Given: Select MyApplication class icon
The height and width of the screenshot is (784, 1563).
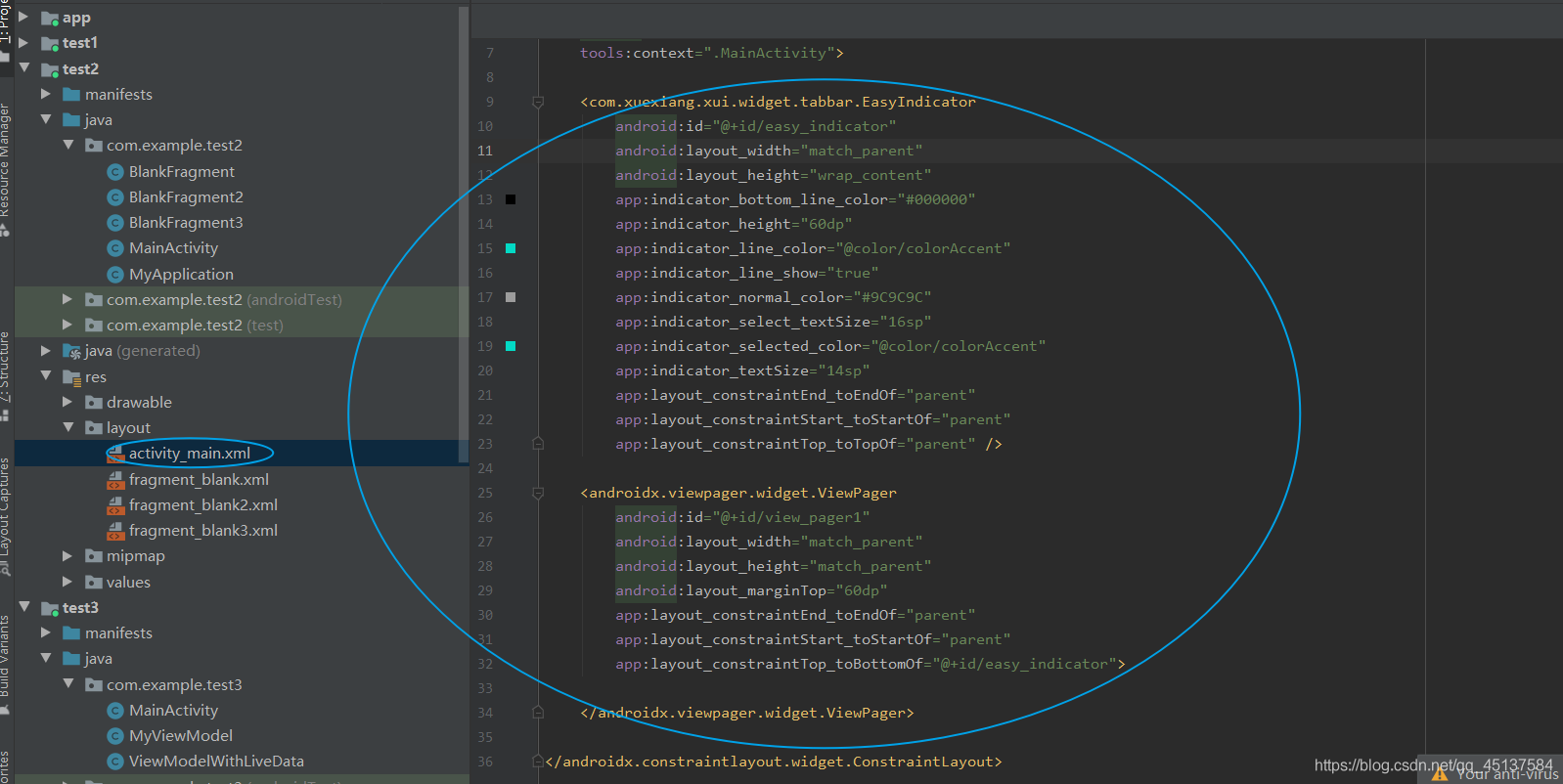Looking at the screenshot, I should click(x=115, y=275).
